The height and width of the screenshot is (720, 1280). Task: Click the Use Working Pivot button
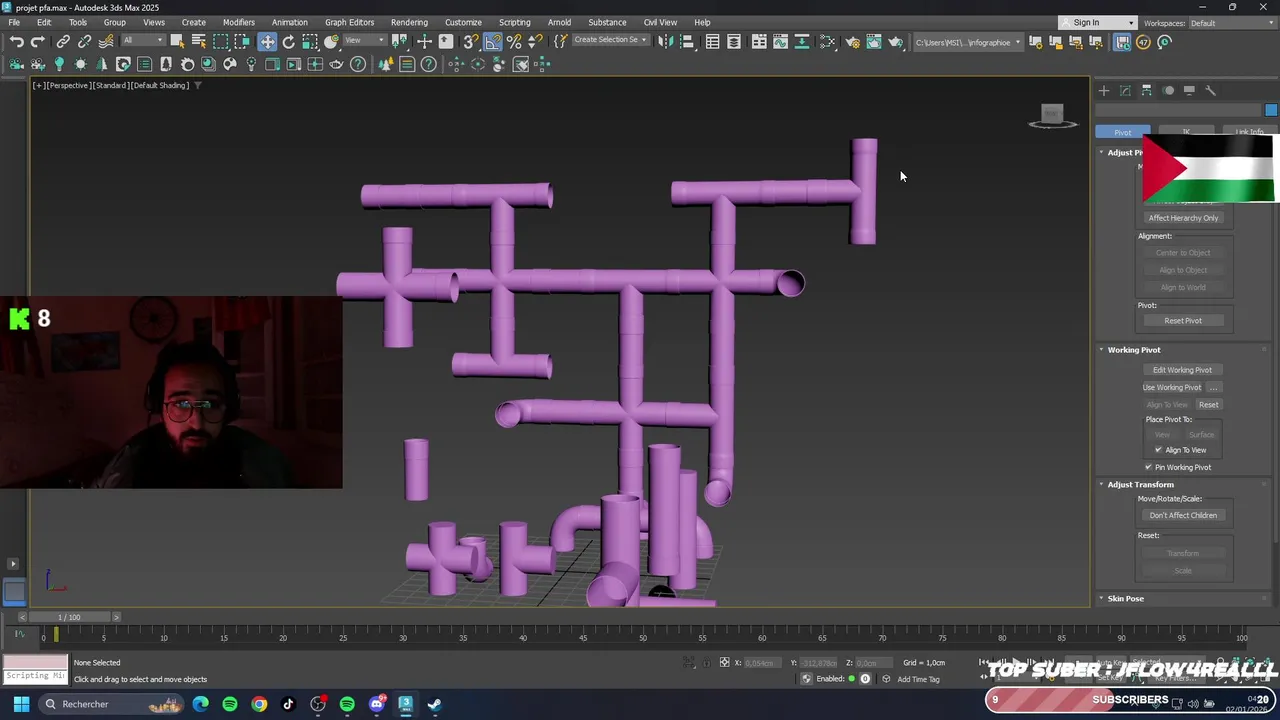pyautogui.click(x=1172, y=388)
